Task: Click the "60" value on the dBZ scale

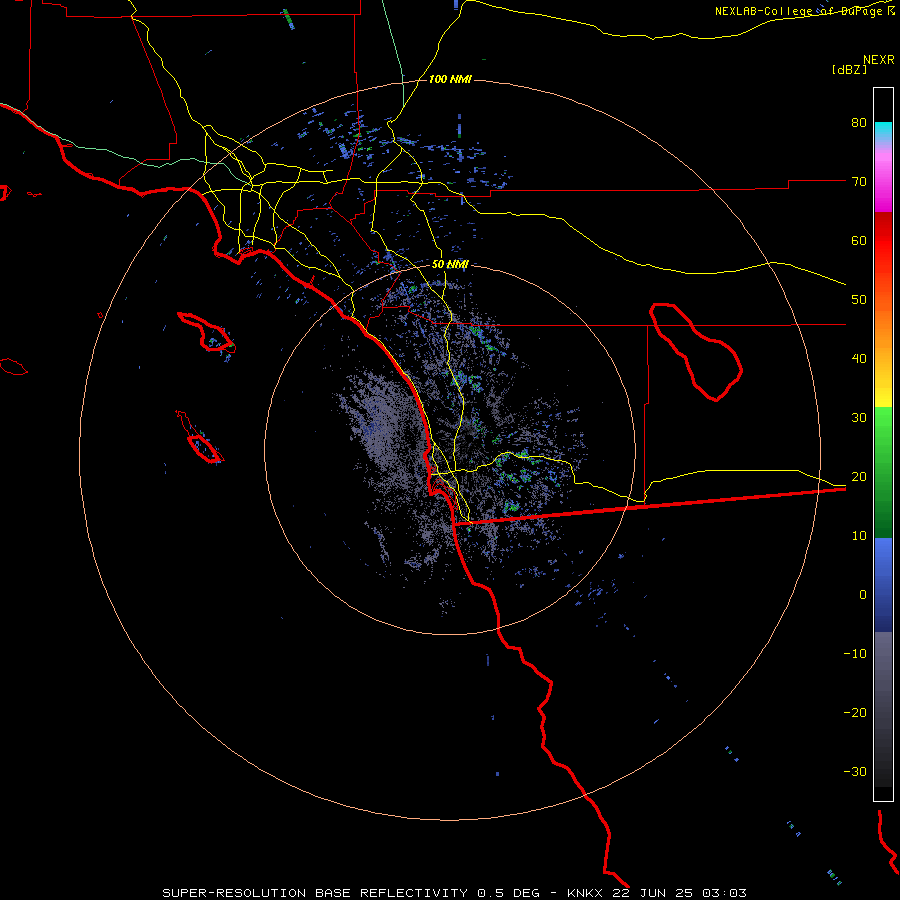Action: point(859,240)
